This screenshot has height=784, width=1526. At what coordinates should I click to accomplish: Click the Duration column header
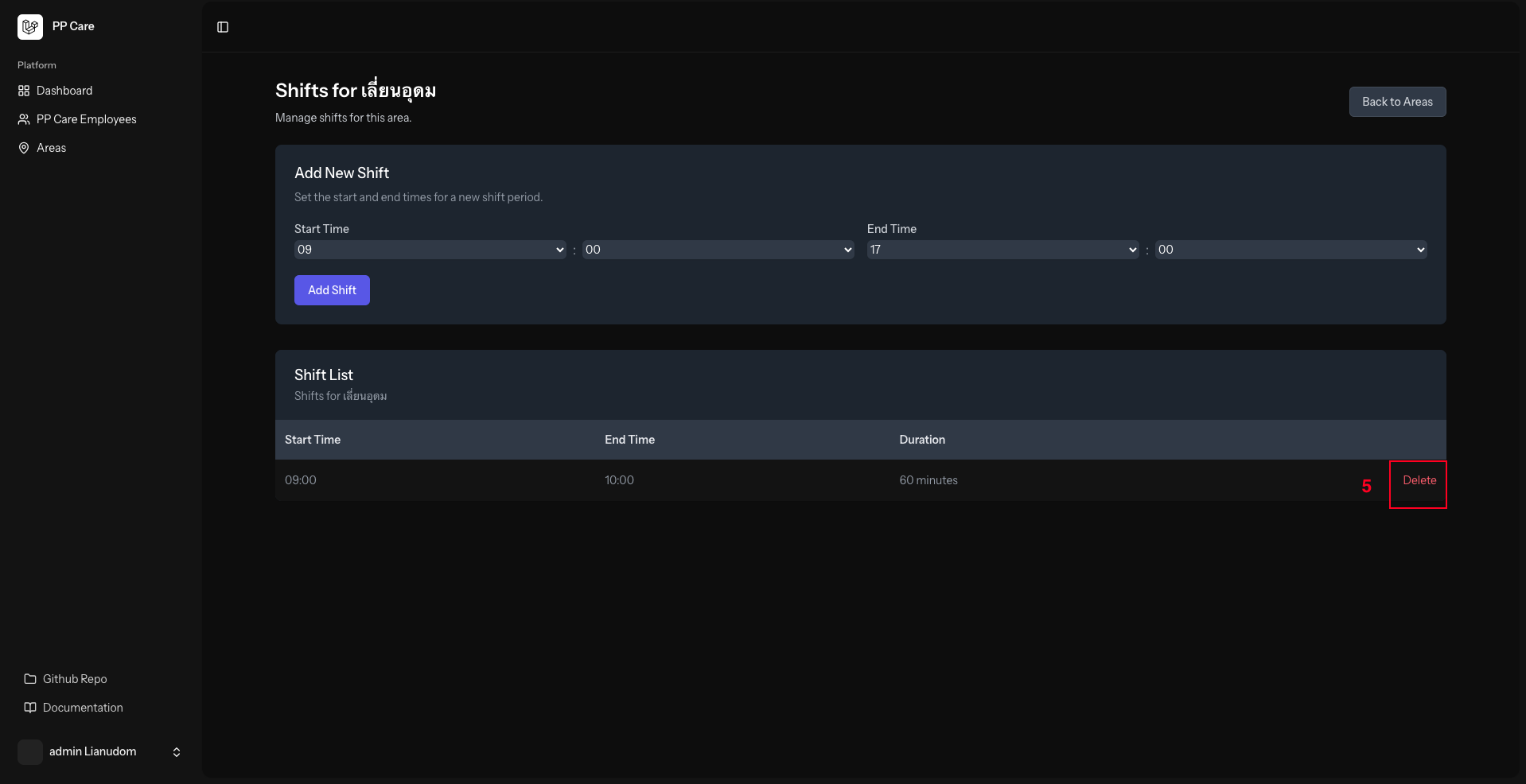click(922, 440)
